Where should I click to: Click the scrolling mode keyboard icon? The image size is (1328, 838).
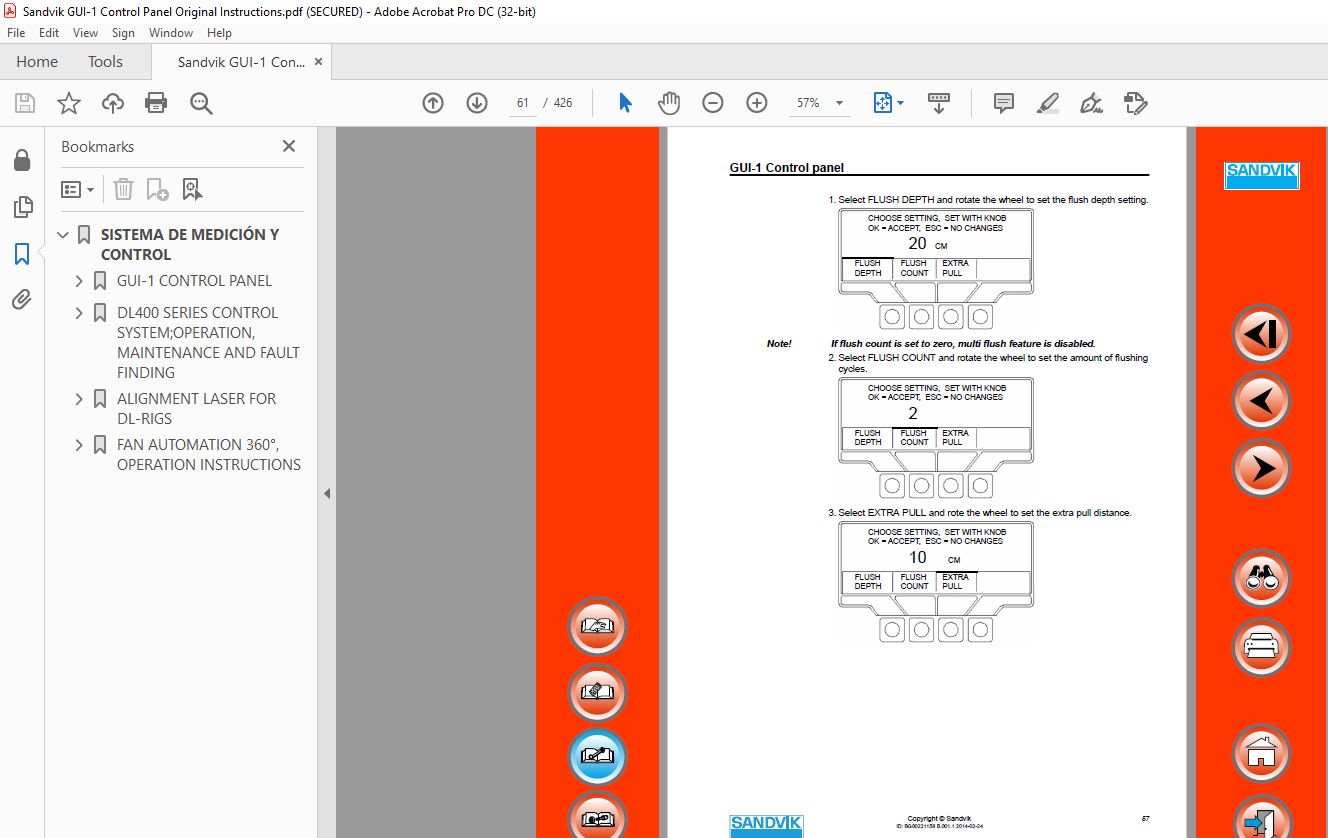939,103
